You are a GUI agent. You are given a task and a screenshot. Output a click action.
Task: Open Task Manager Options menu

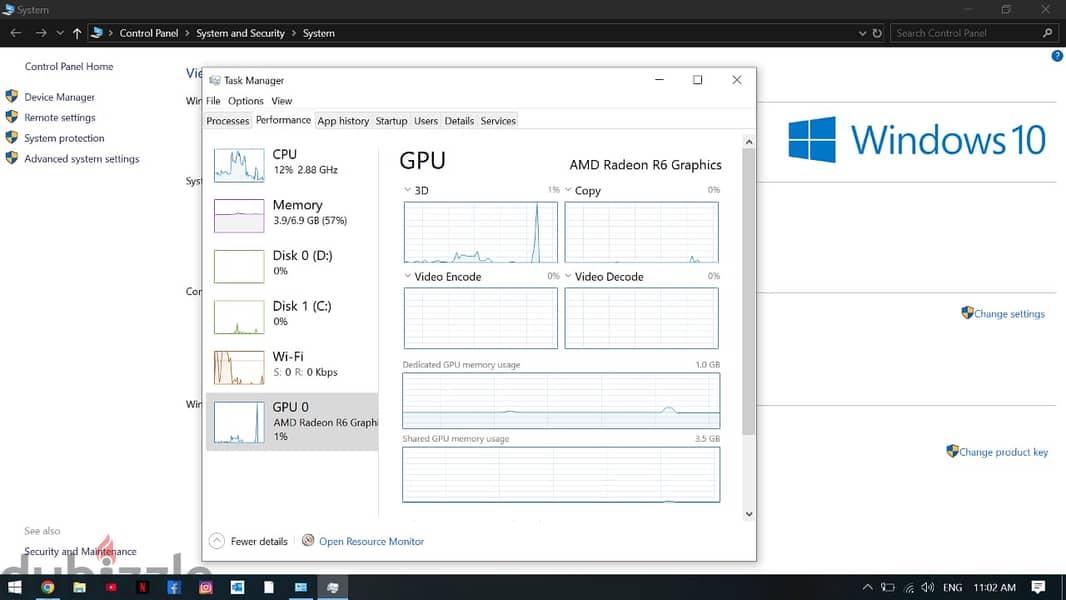(245, 101)
